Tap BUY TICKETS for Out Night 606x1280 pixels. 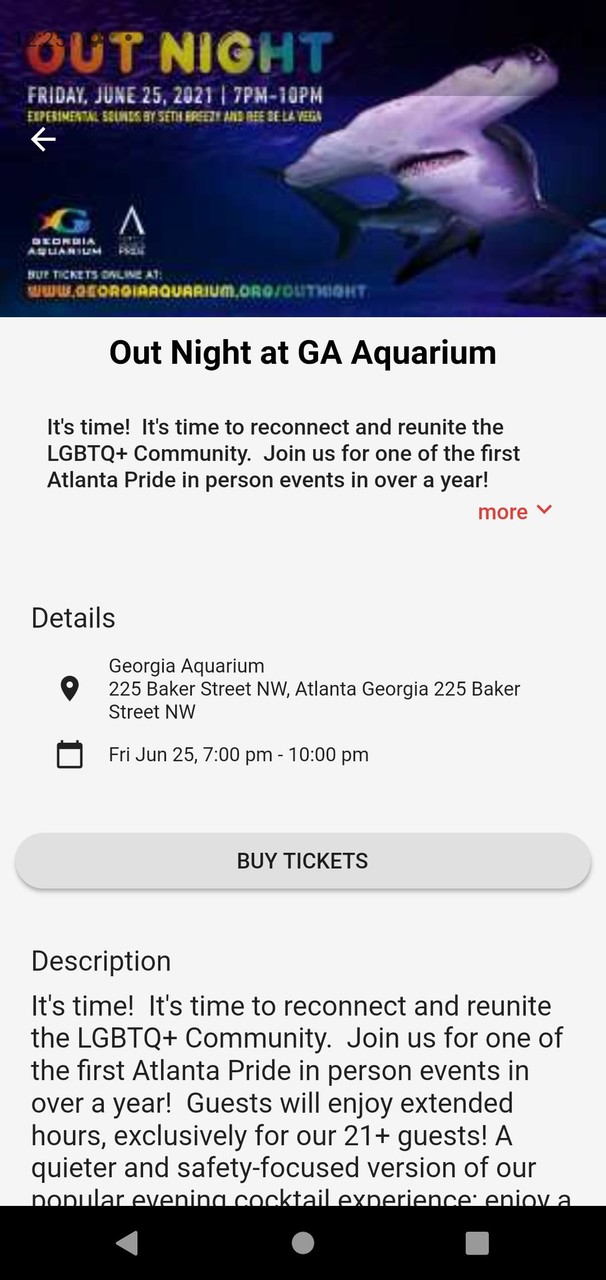(302, 860)
